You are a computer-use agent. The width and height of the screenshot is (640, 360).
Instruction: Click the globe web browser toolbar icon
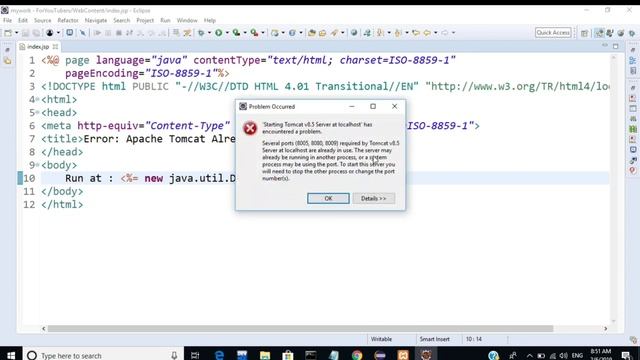point(354,33)
